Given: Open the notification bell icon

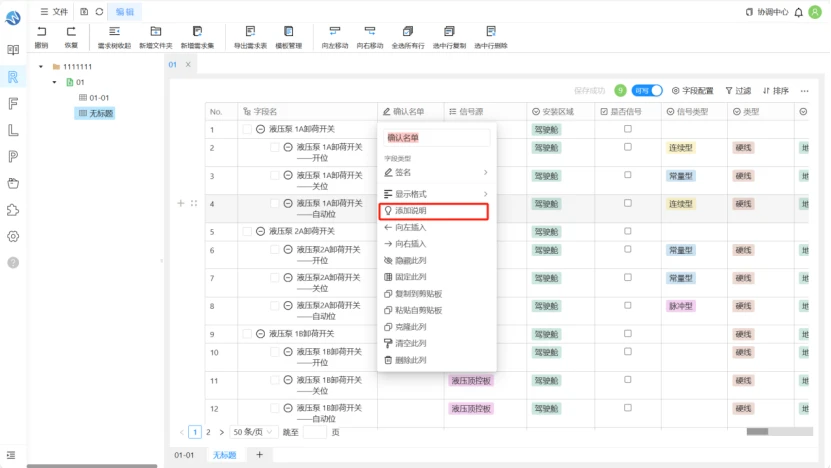Looking at the screenshot, I should 799,12.
